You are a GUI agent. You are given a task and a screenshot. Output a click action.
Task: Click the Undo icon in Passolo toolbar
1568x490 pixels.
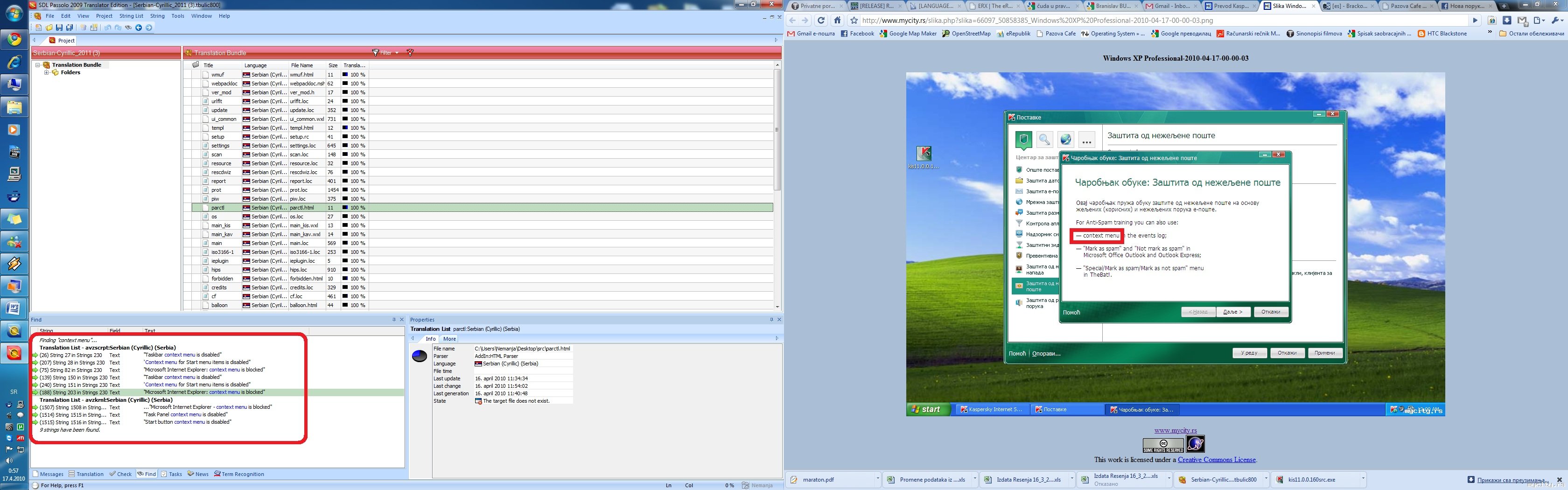click(108, 28)
